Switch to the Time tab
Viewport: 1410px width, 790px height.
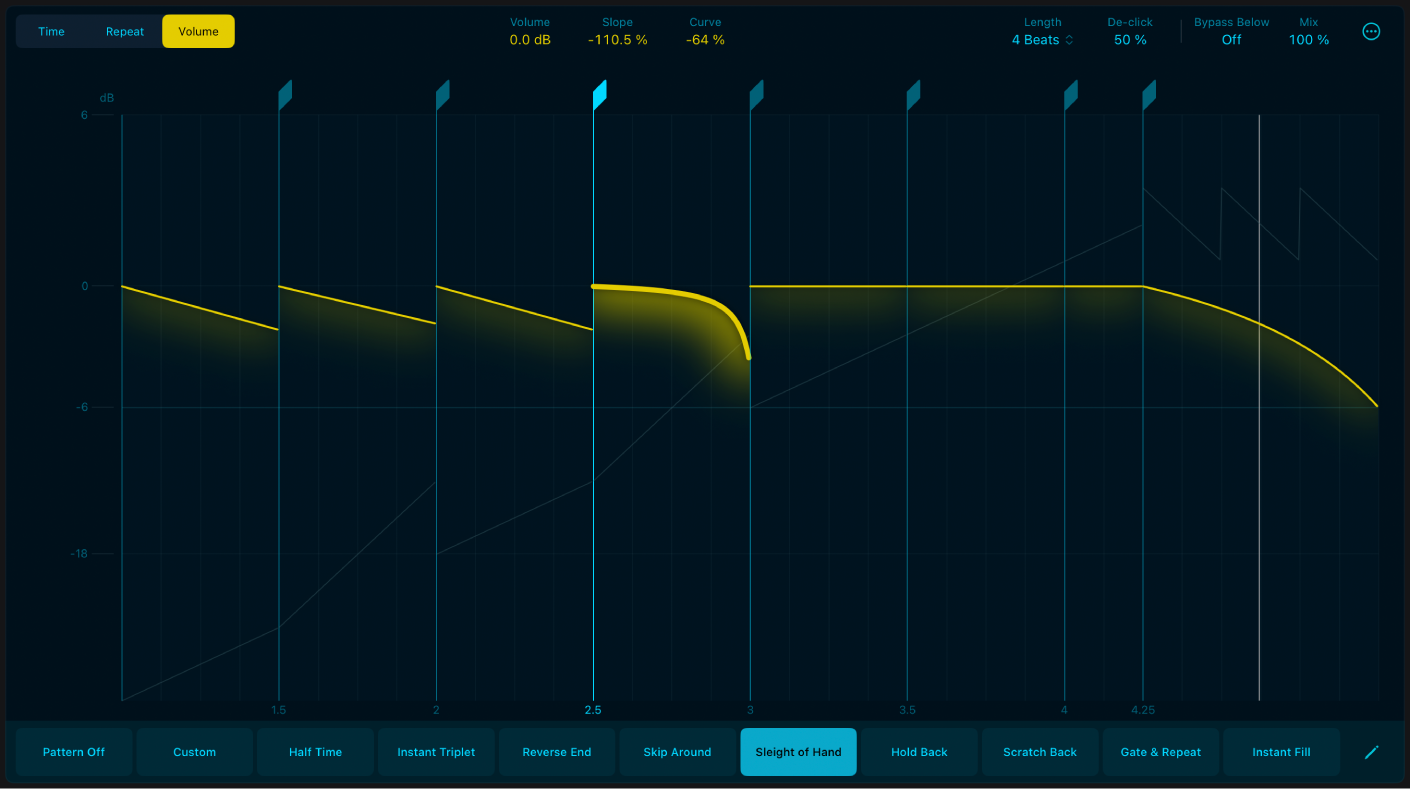click(x=51, y=31)
